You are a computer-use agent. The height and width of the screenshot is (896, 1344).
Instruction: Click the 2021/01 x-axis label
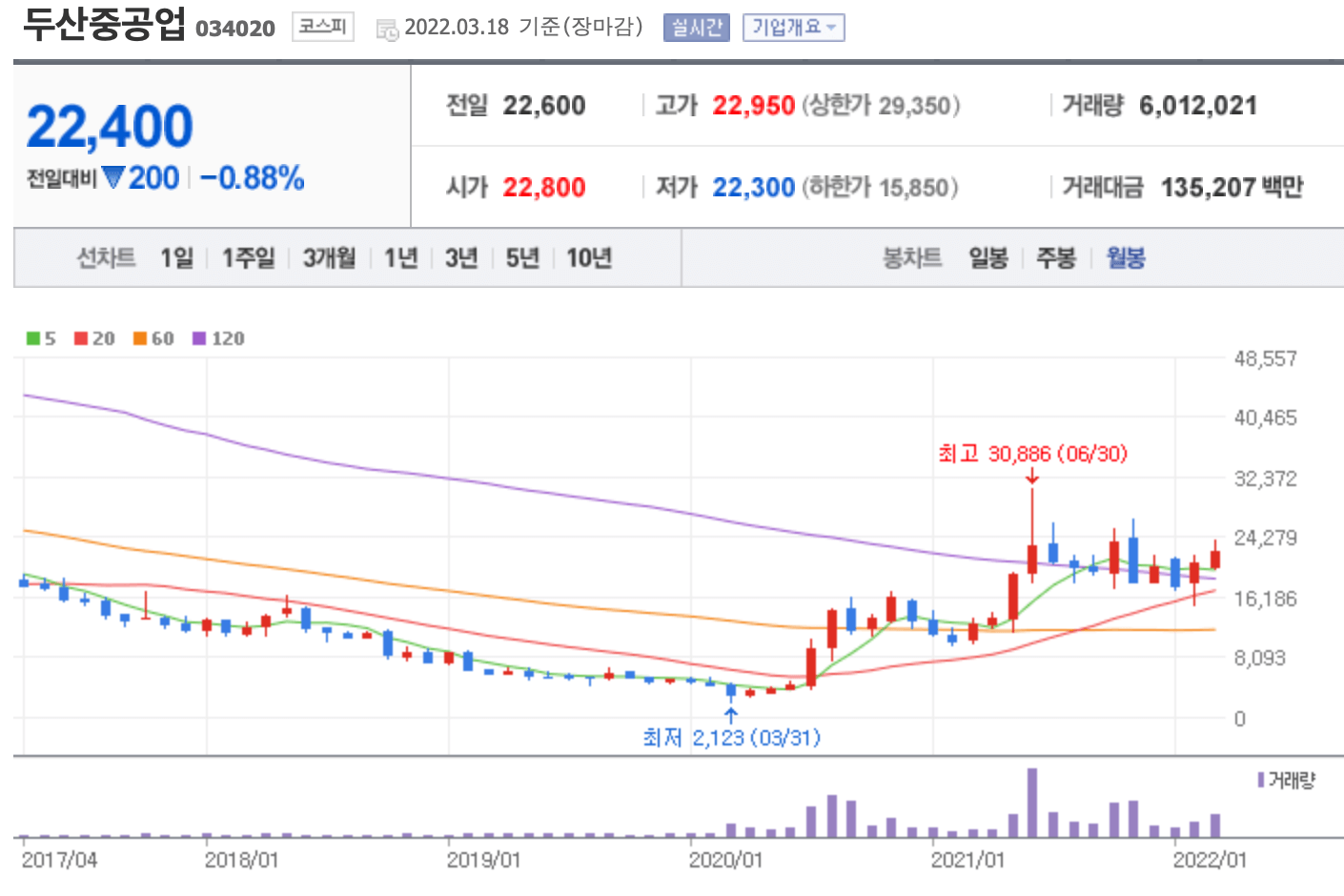pos(968,860)
